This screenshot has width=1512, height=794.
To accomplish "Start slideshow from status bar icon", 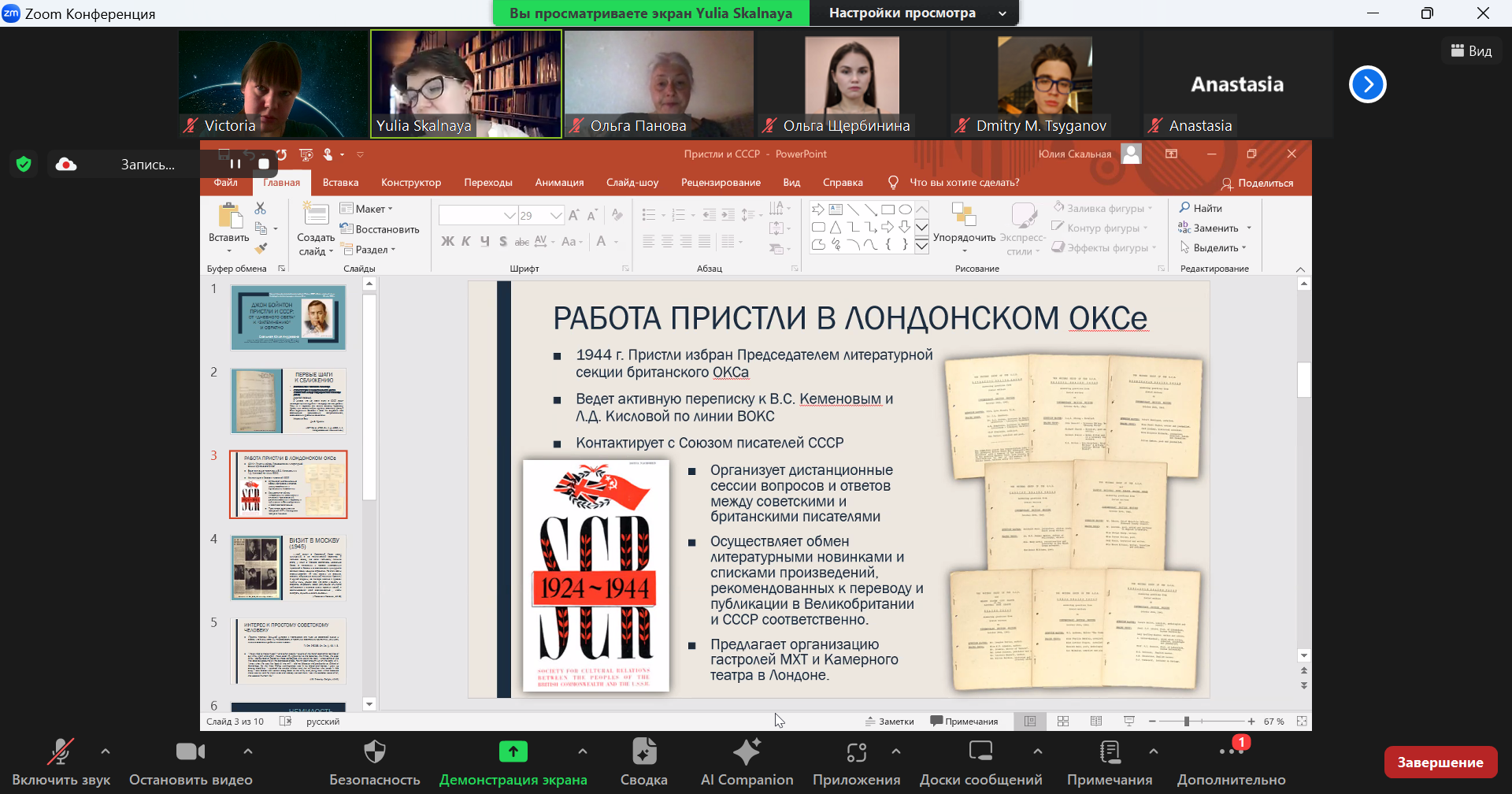I will pos(1129,721).
